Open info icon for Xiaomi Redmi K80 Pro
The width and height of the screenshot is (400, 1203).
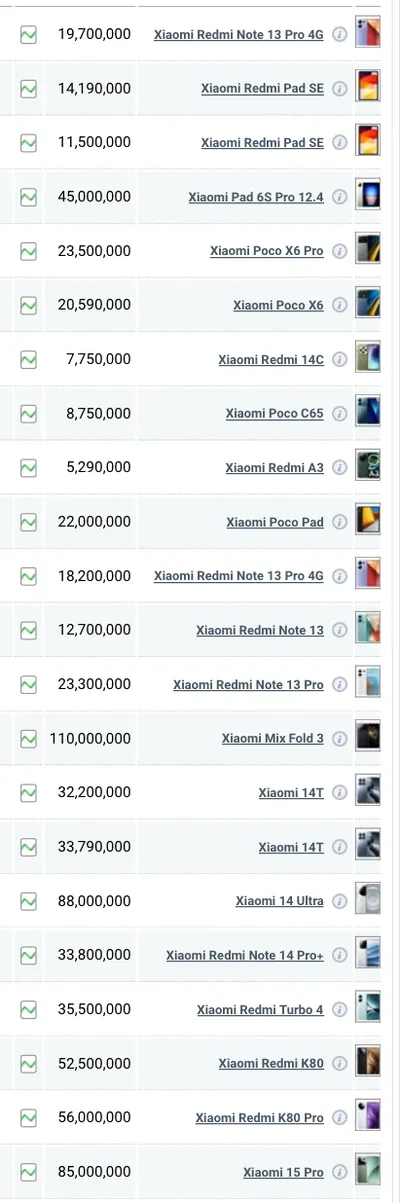(339, 1117)
